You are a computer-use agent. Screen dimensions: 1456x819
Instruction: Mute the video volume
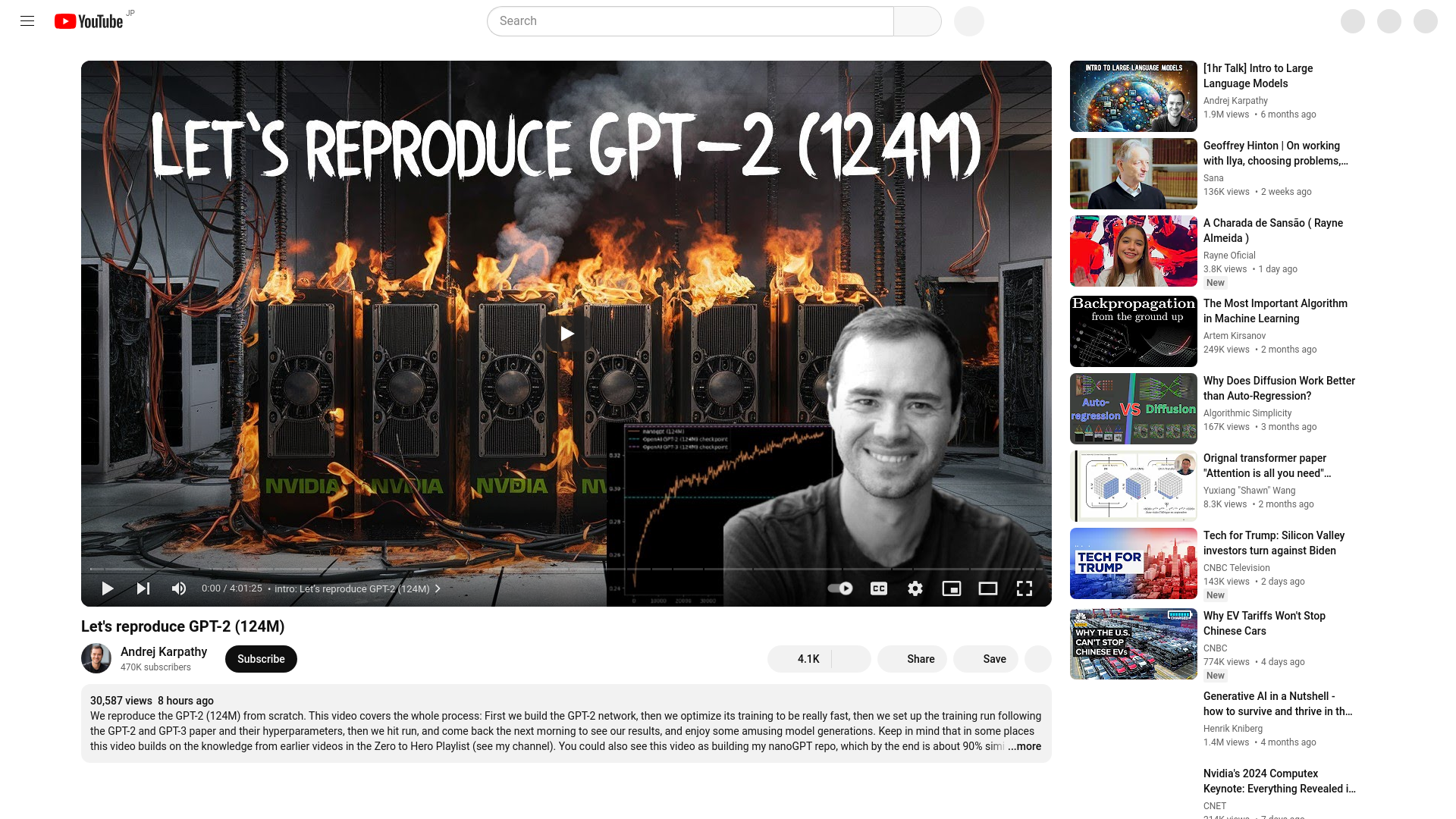pos(179,588)
